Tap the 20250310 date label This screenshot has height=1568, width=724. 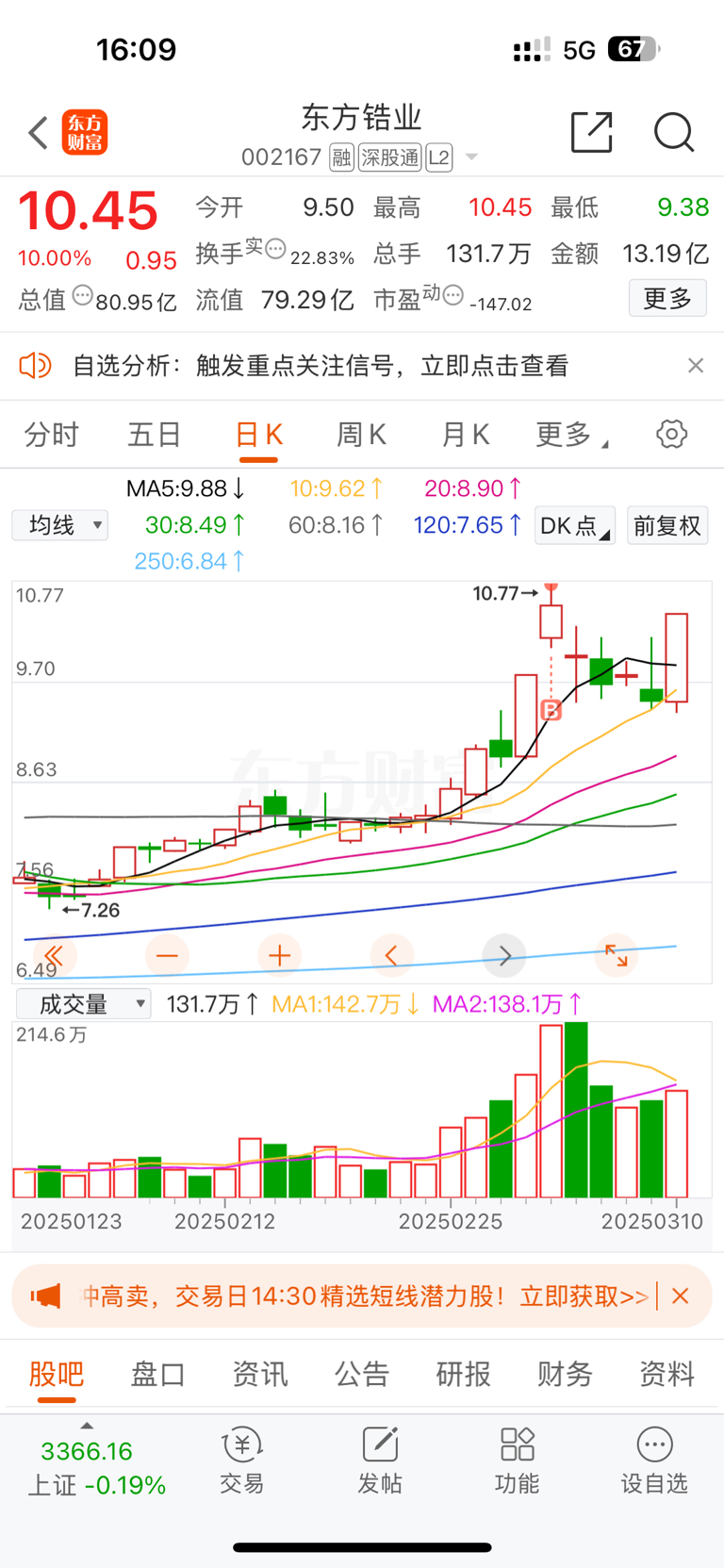coord(652,1222)
